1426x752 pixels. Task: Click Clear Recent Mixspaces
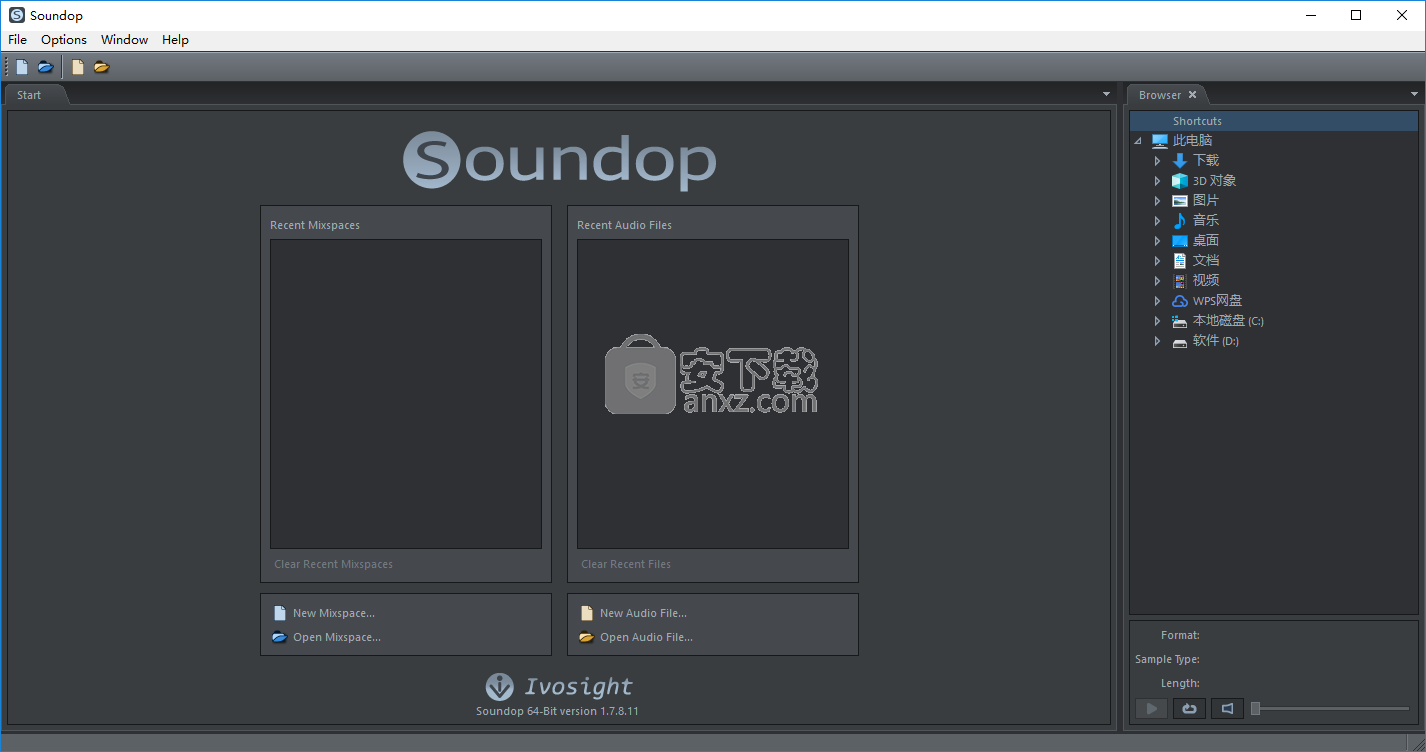[333, 564]
